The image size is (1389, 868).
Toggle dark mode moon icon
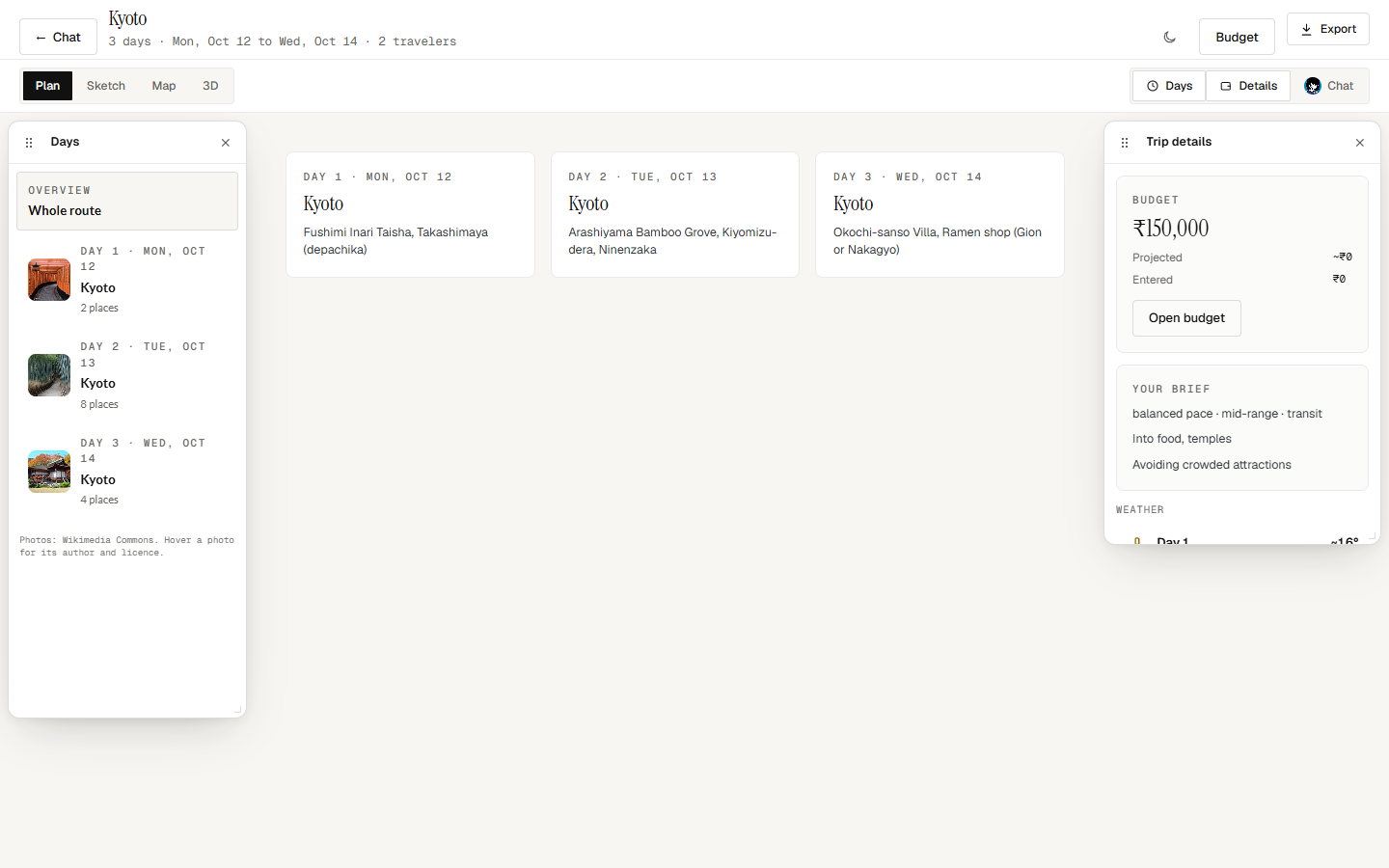point(1170,38)
